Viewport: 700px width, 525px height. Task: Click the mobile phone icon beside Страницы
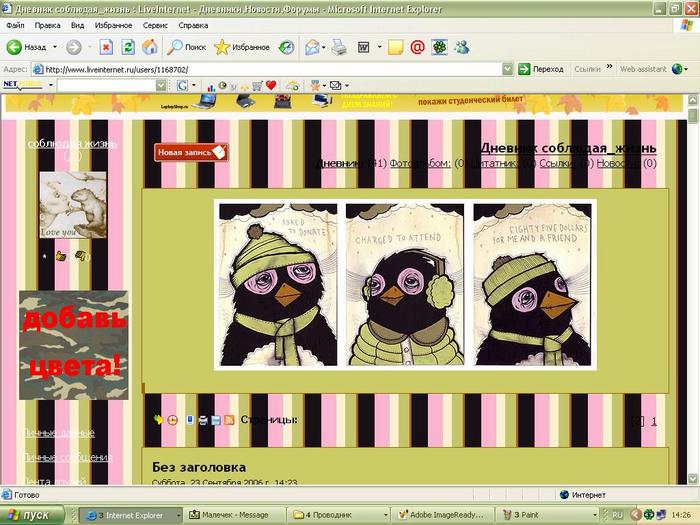(x=190, y=420)
